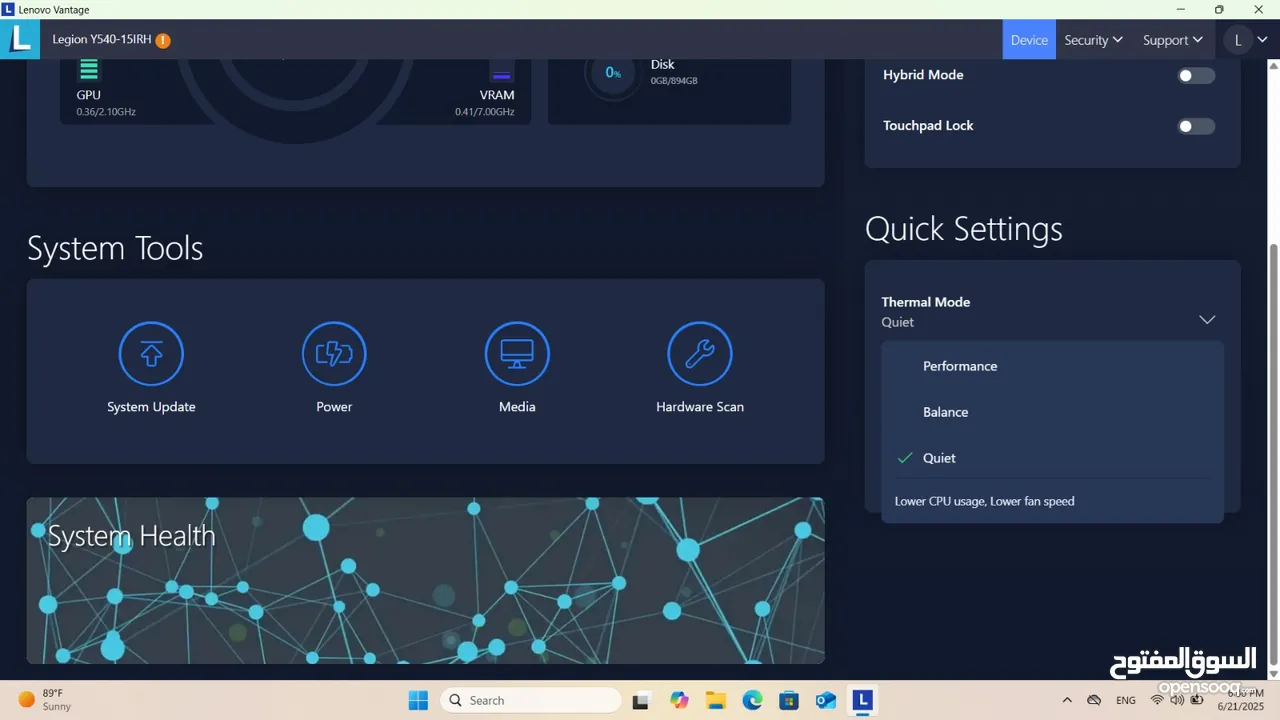Viewport: 1280px width, 720px height.
Task: Click the Search box on the taskbar
Action: (x=530, y=700)
